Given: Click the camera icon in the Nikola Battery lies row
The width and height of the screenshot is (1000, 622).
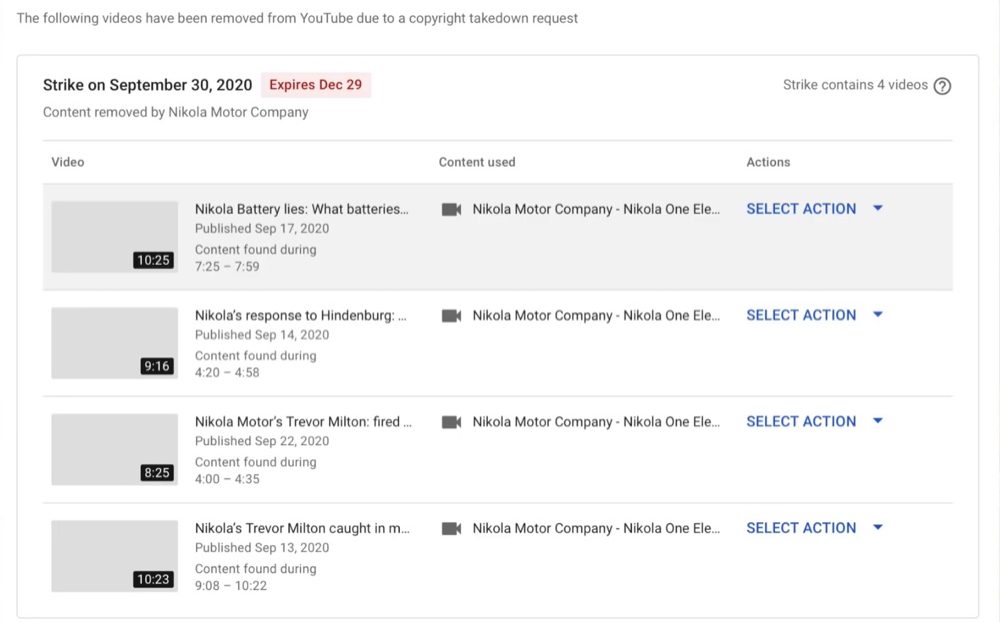Looking at the screenshot, I should [452, 209].
